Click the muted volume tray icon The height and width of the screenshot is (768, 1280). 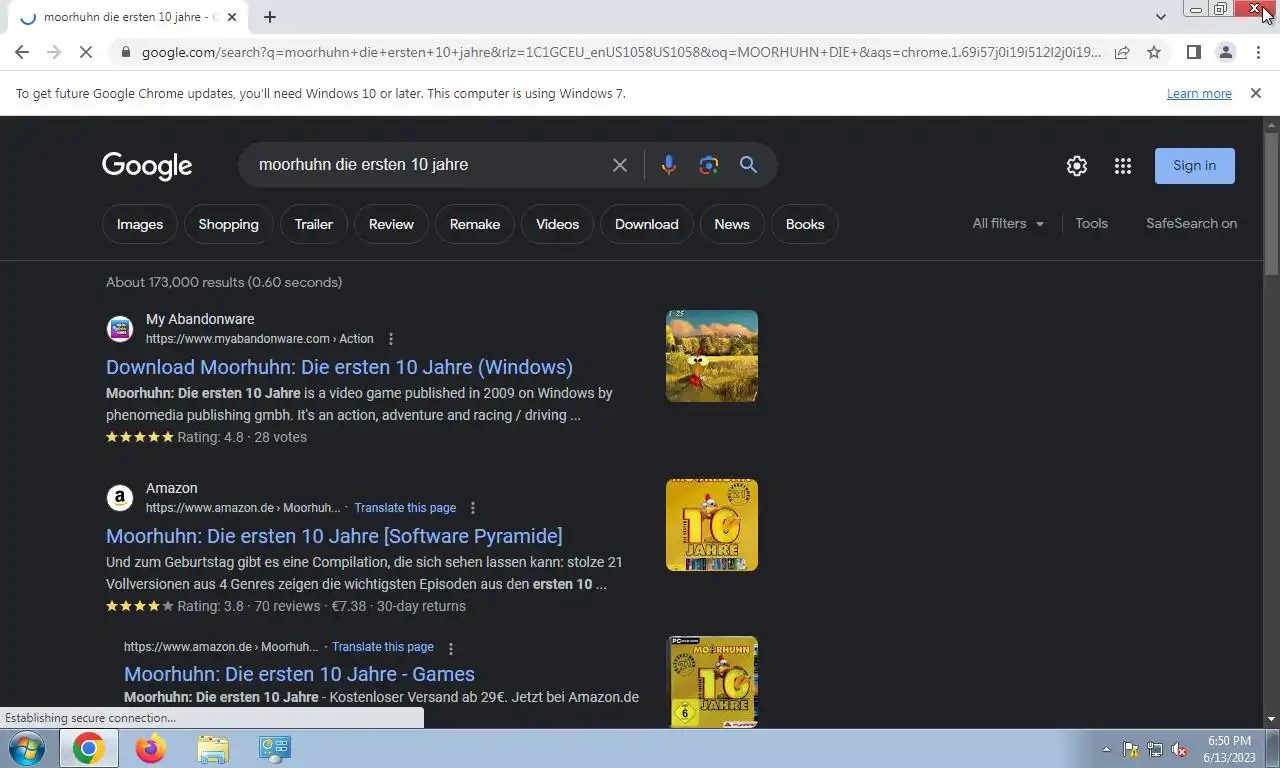pos(1179,749)
